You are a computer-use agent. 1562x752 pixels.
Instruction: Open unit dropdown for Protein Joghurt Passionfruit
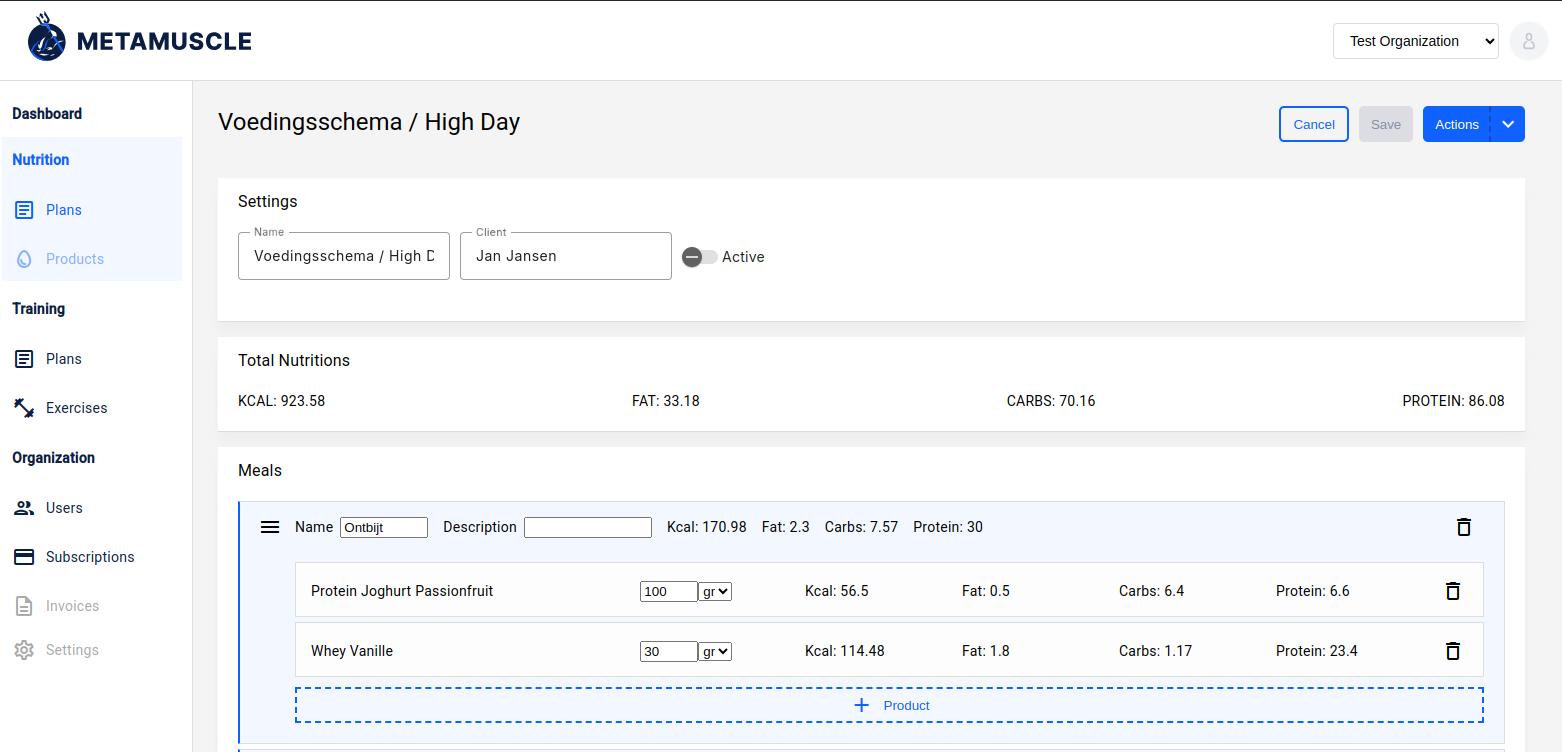pos(715,591)
